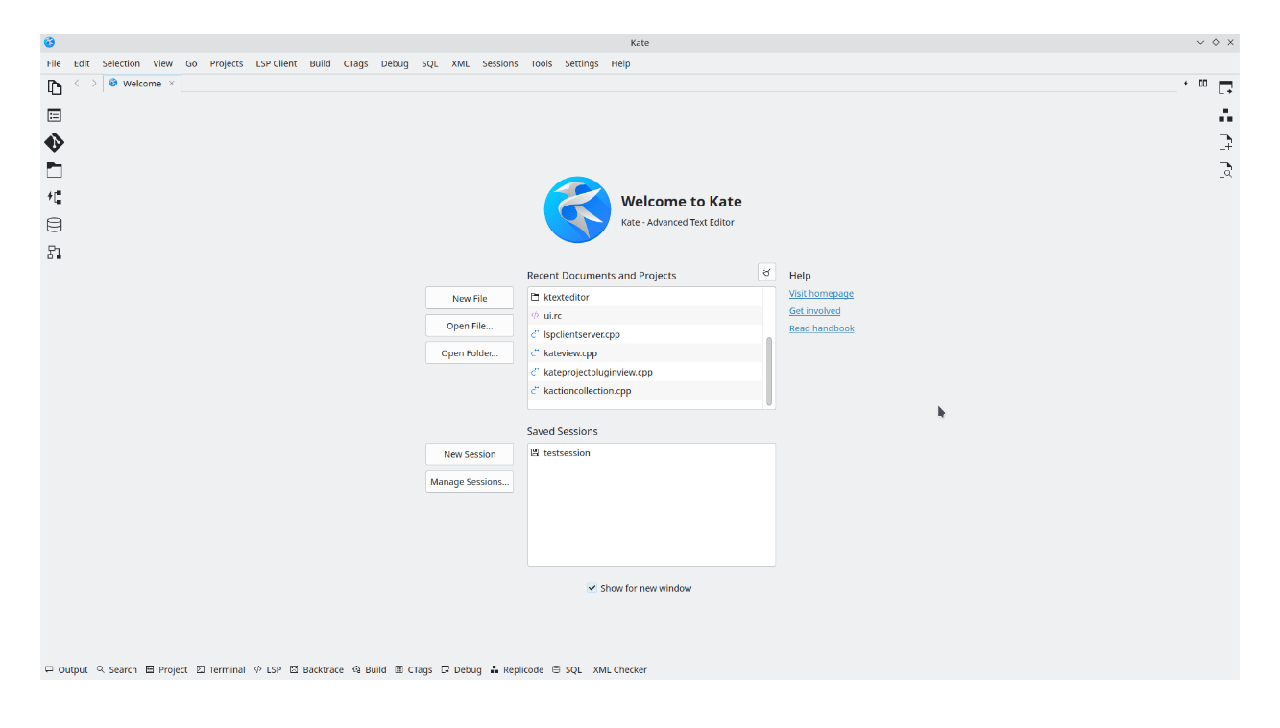
Task: Open the SQL database sidebar icon
Action: (54, 225)
